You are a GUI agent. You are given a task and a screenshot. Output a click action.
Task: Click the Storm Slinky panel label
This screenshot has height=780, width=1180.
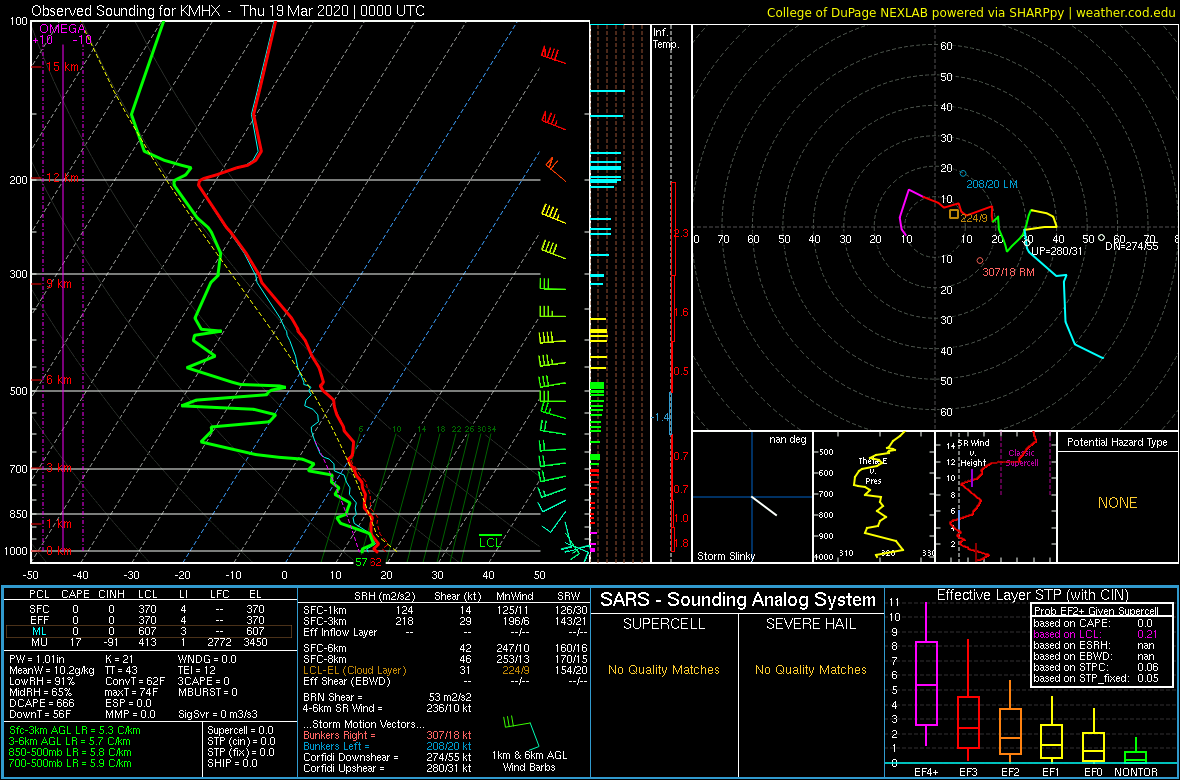click(x=725, y=556)
